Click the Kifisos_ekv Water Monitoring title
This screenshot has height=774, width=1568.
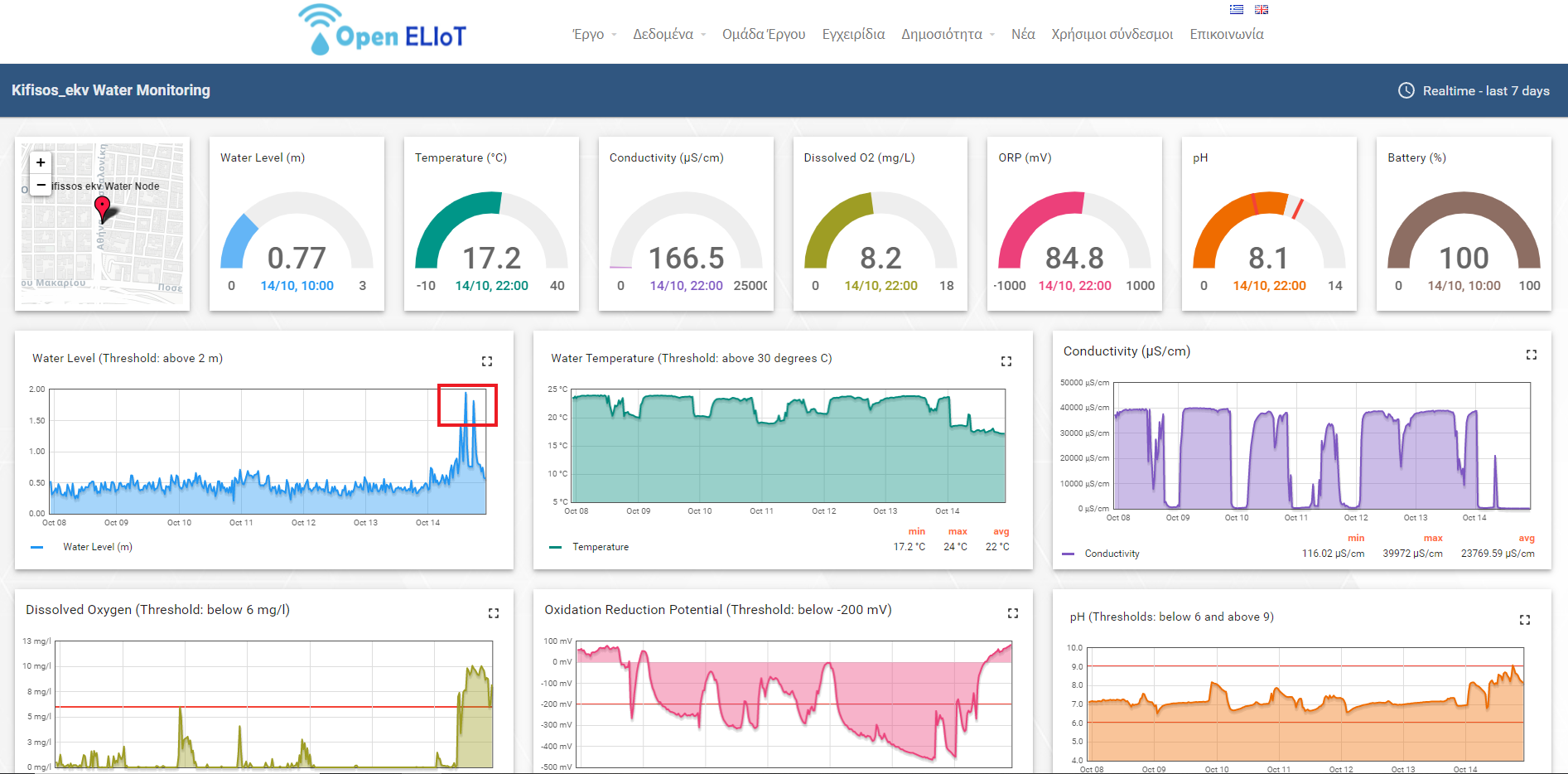coord(111,90)
